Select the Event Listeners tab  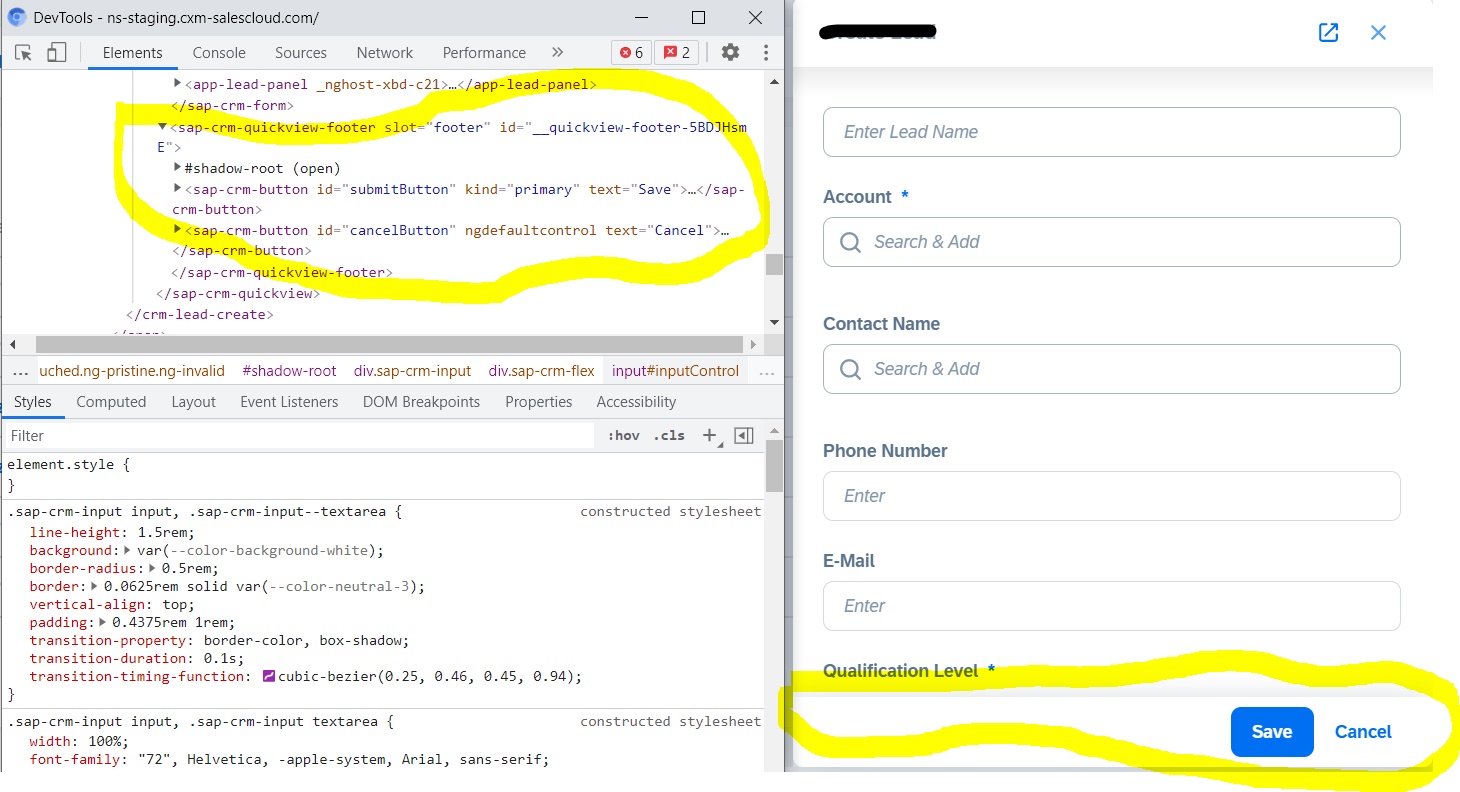(289, 401)
